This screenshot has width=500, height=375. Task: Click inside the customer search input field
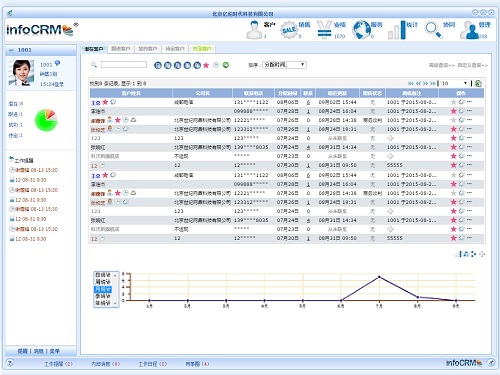124,65
